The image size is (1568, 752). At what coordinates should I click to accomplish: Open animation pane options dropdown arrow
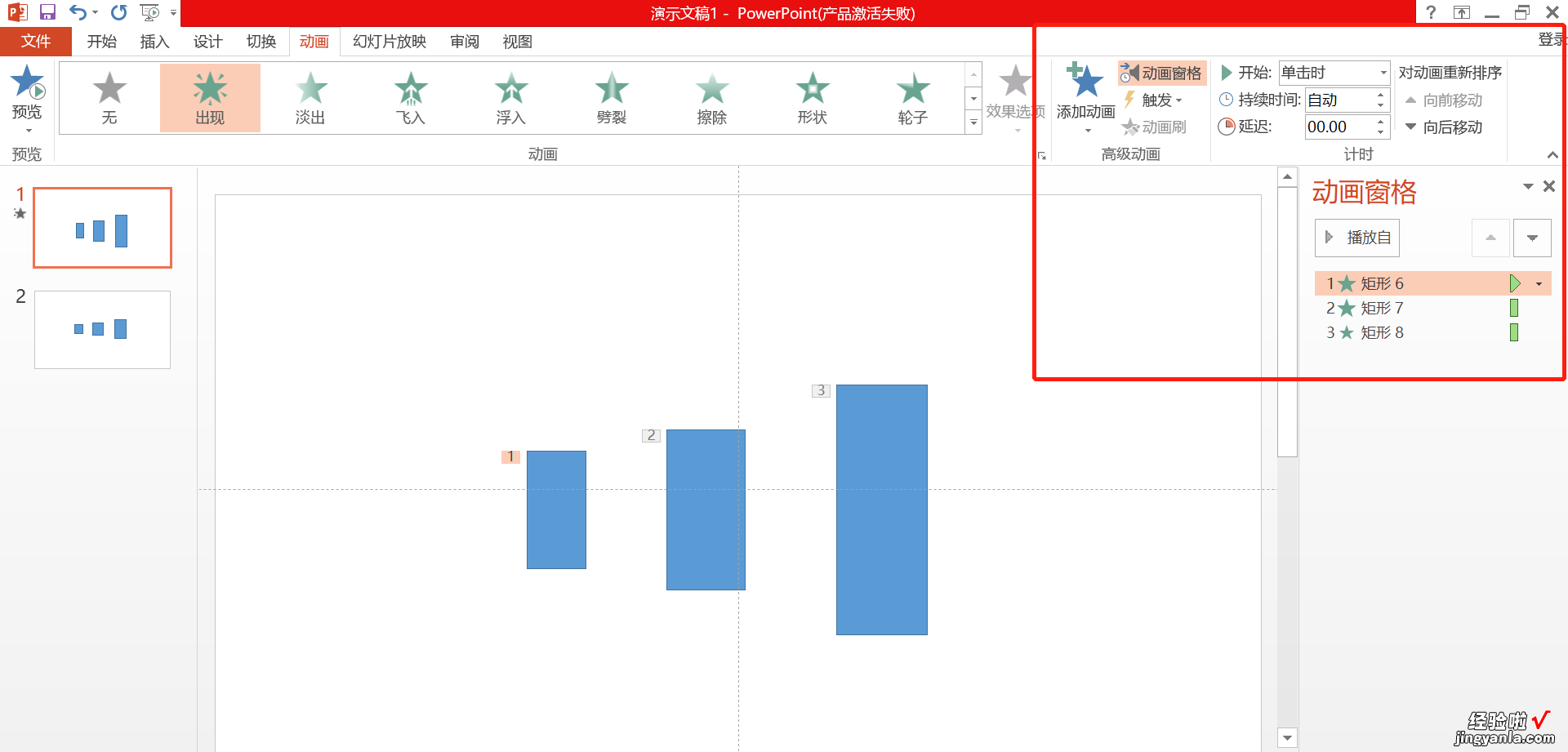pos(1528,187)
